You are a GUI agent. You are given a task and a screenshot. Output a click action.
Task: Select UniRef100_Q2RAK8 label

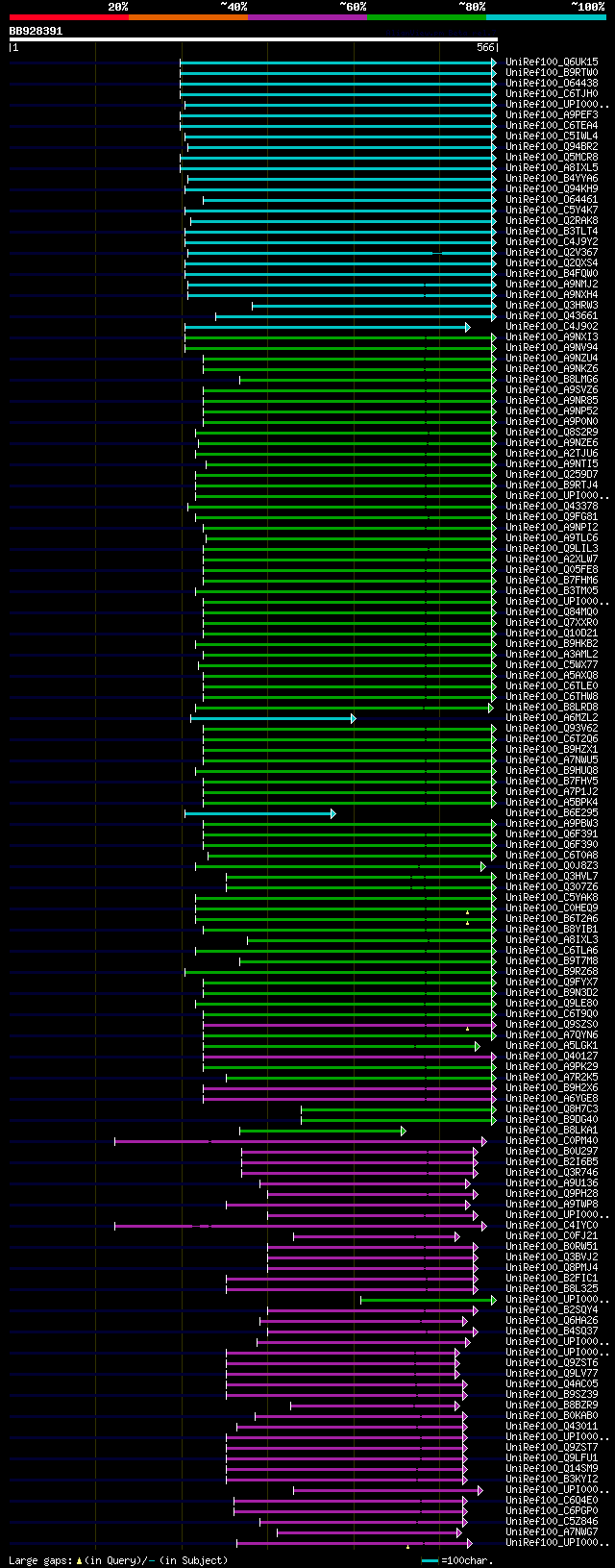coord(552,221)
